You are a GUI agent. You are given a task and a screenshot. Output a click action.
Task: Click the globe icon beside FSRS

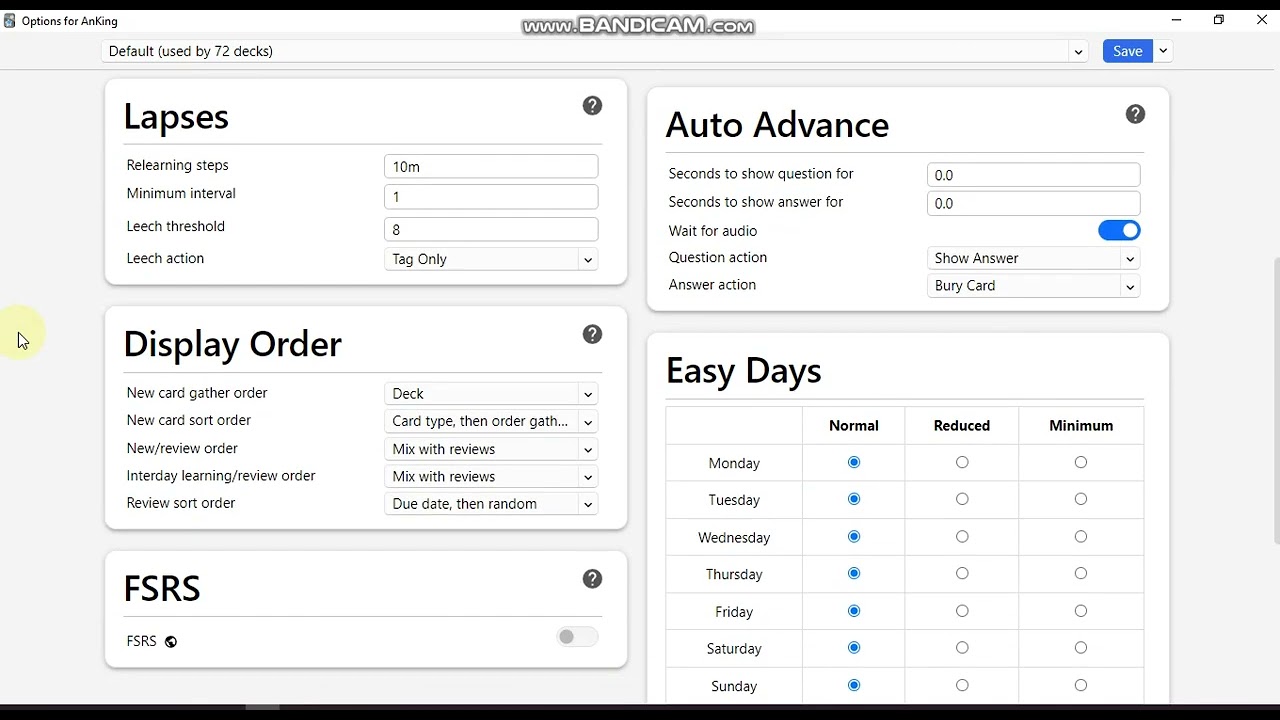pos(171,642)
